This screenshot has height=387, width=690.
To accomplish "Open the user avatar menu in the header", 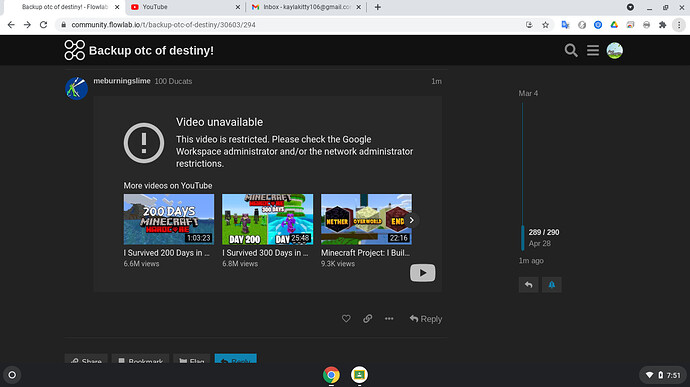I will 615,51.
